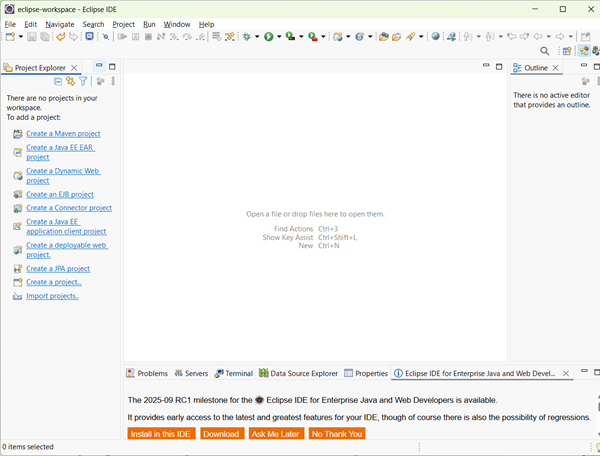Expand the Next Annotation dropdown arrow
Image resolution: width=600 pixels, height=456 pixels.
point(478,37)
